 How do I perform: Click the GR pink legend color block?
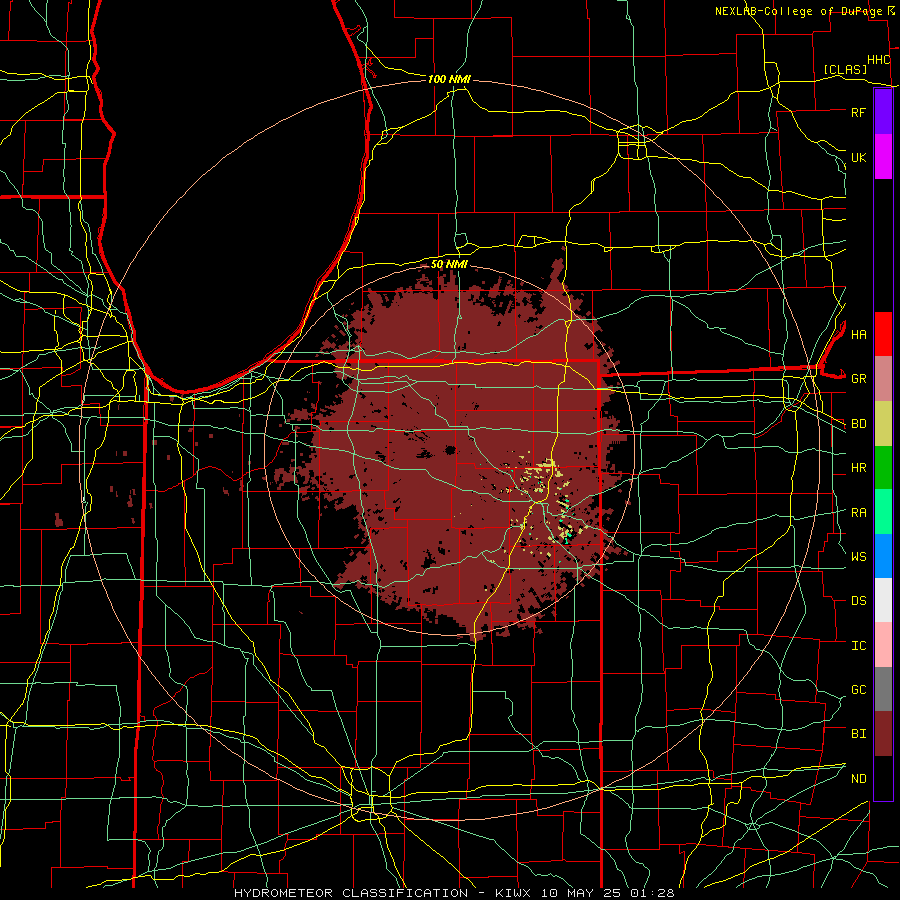tap(883, 379)
